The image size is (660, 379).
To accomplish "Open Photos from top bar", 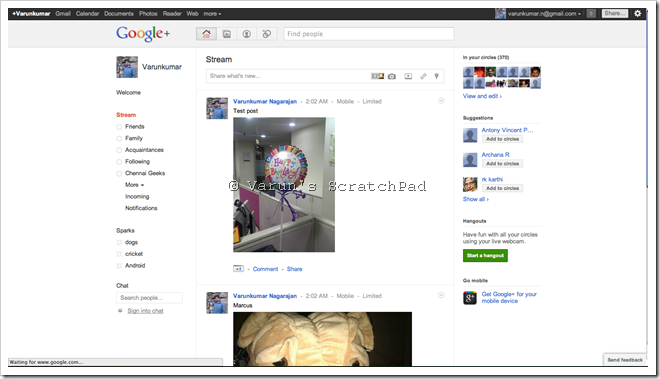I will 148,13.
